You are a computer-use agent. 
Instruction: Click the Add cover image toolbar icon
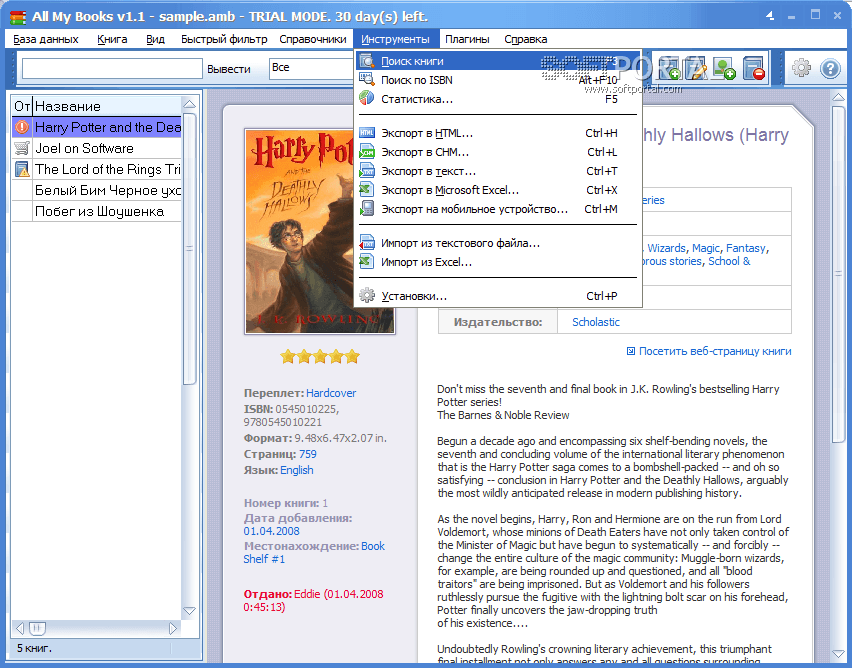tap(724, 68)
